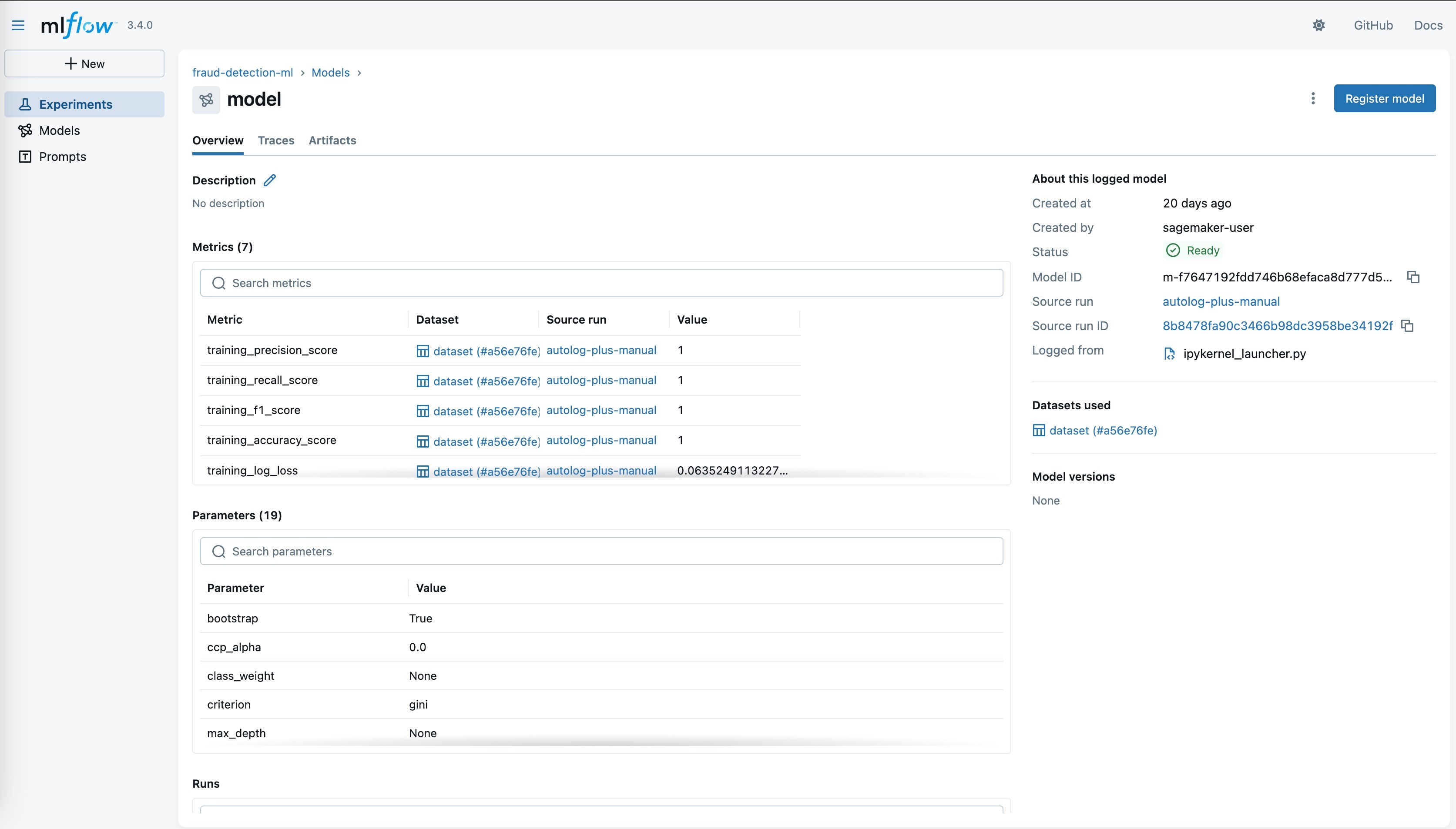Click the Register model button
This screenshot has width=1456, height=829.
(x=1384, y=98)
